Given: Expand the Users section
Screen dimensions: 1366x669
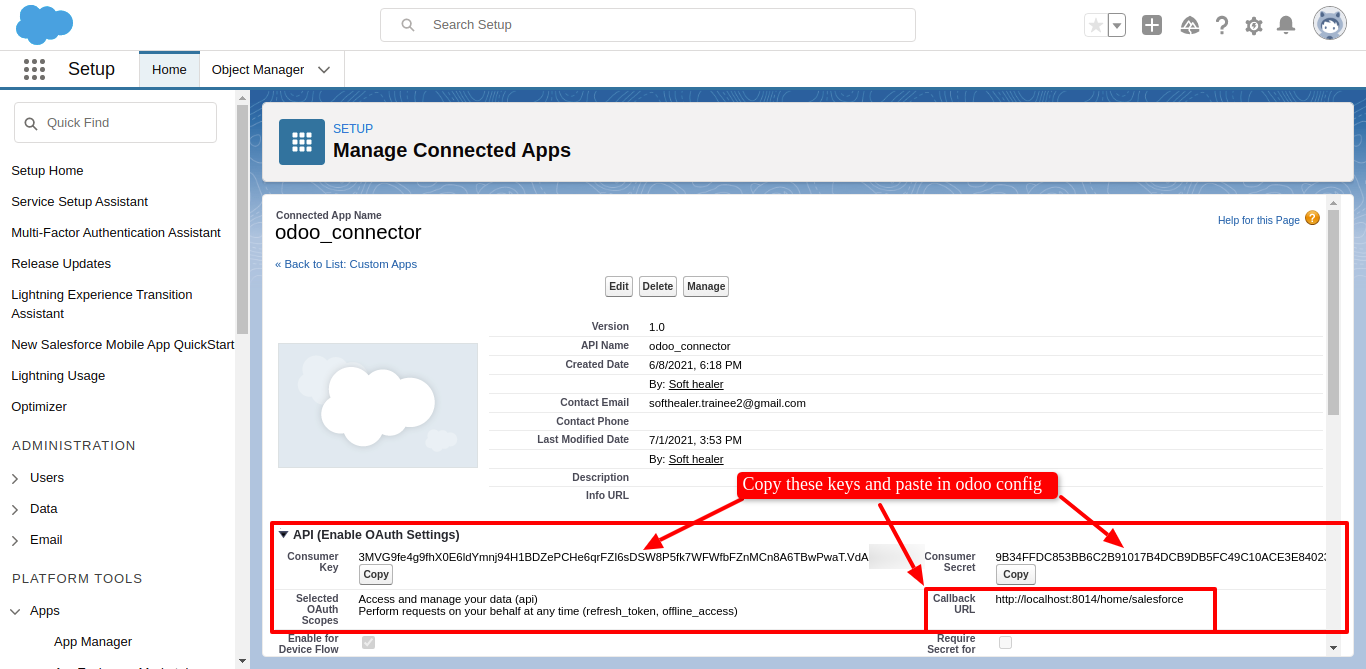Looking at the screenshot, I should [15, 478].
